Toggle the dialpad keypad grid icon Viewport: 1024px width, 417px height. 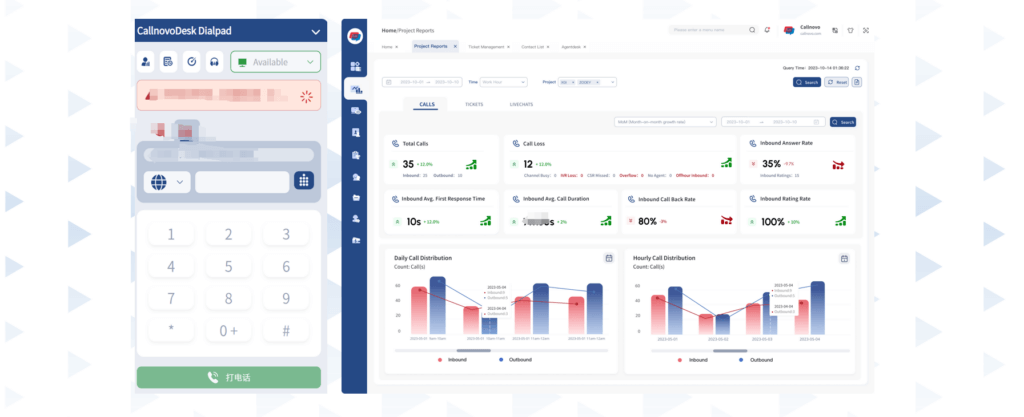point(303,181)
